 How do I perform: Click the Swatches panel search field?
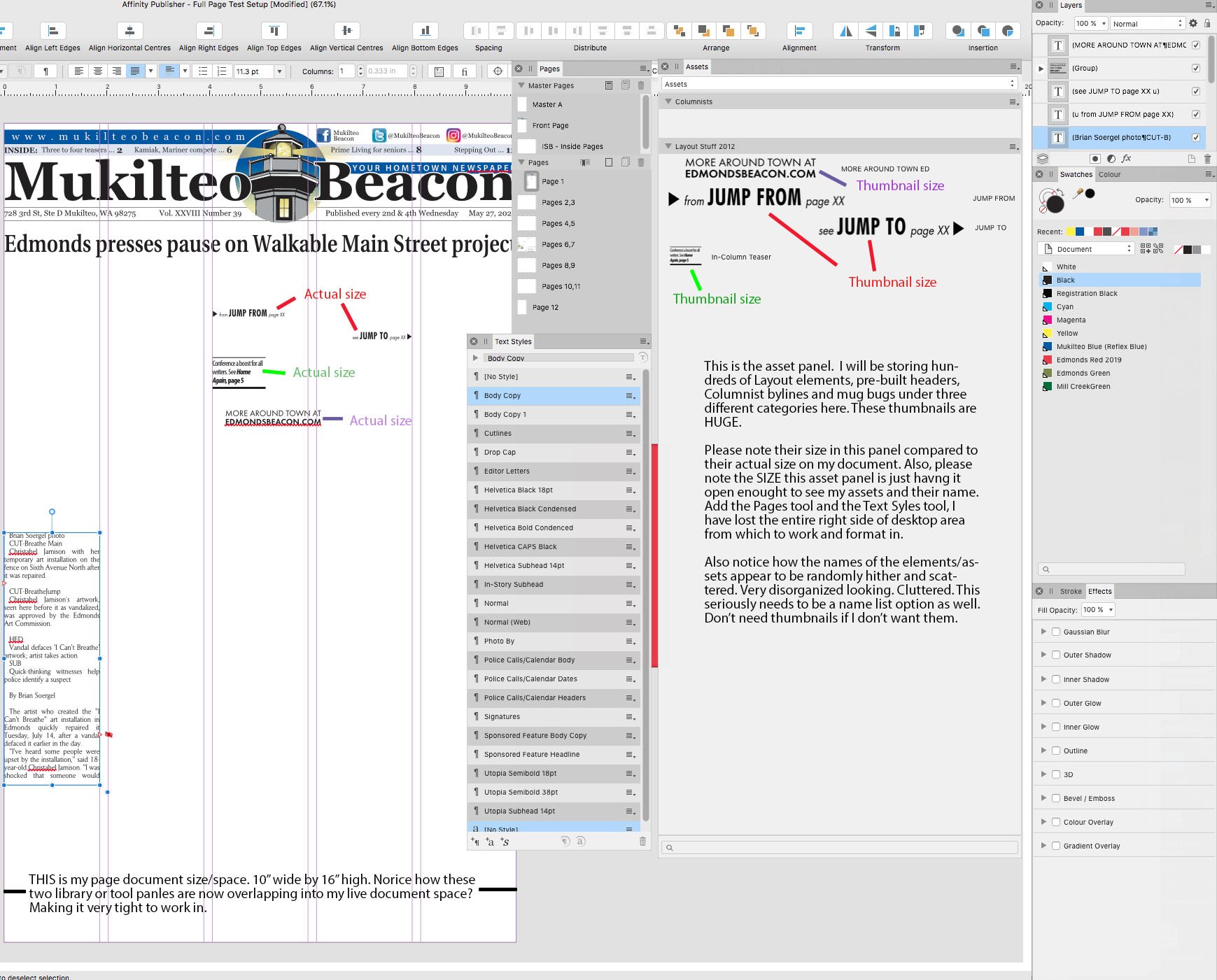tap(1111, 569)
